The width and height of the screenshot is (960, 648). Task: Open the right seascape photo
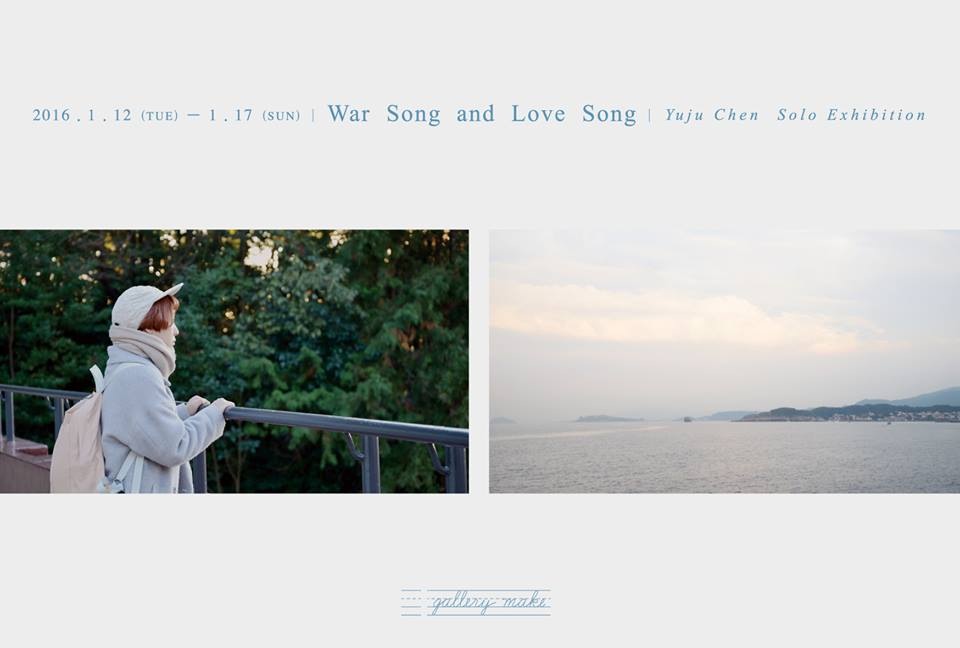click(724, 361)
